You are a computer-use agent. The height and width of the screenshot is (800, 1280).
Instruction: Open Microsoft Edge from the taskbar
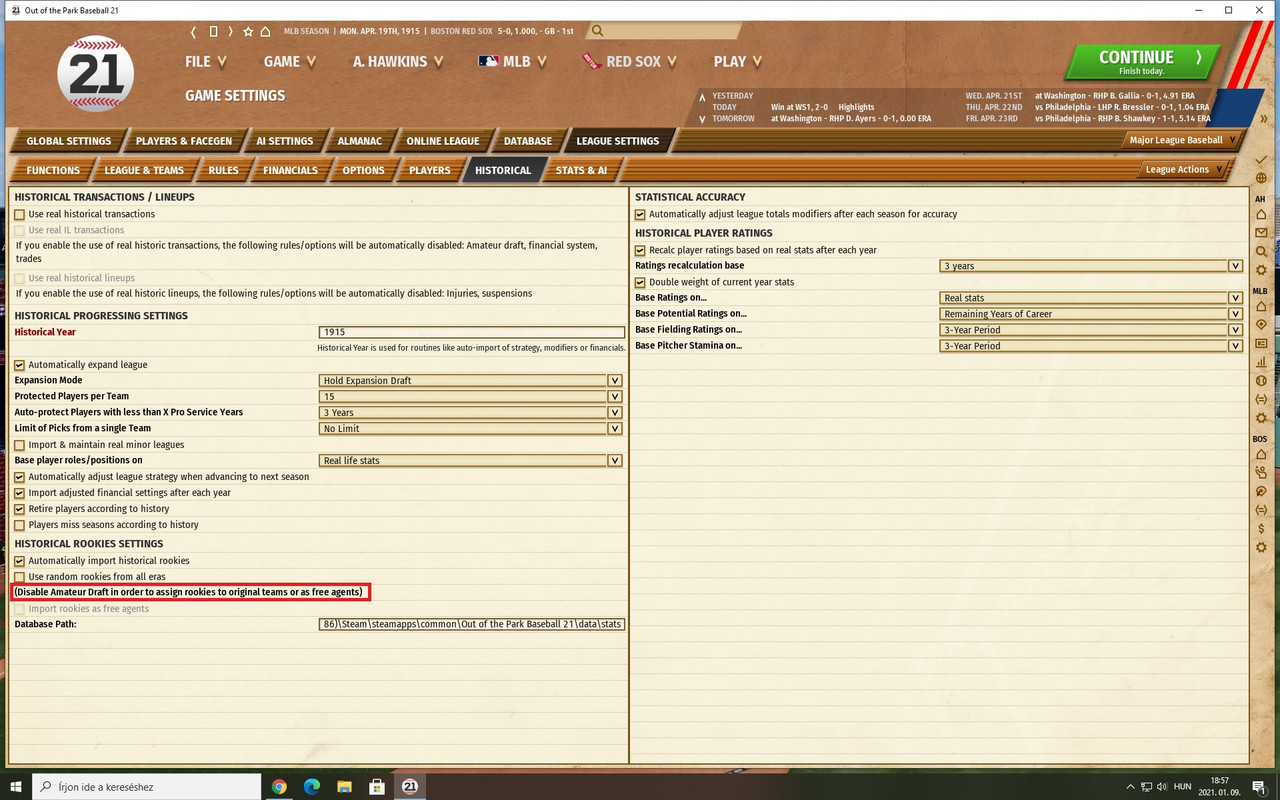(312, 787)
